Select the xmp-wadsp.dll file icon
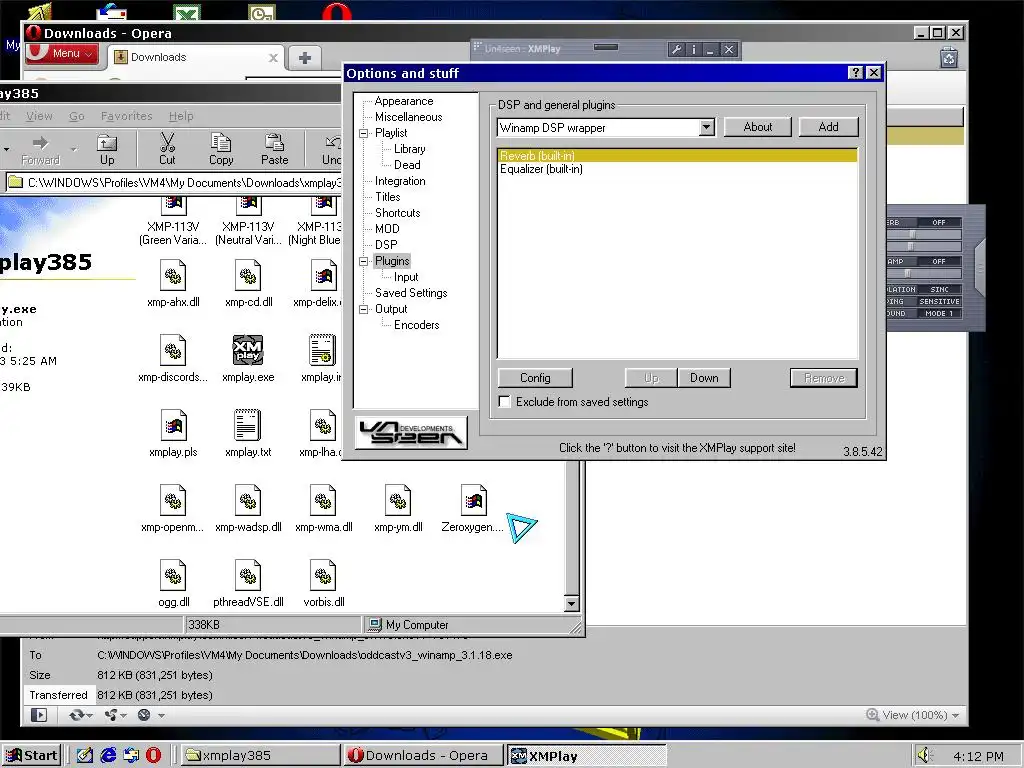This screenshot has height=768, width=1024. (248, 501)
